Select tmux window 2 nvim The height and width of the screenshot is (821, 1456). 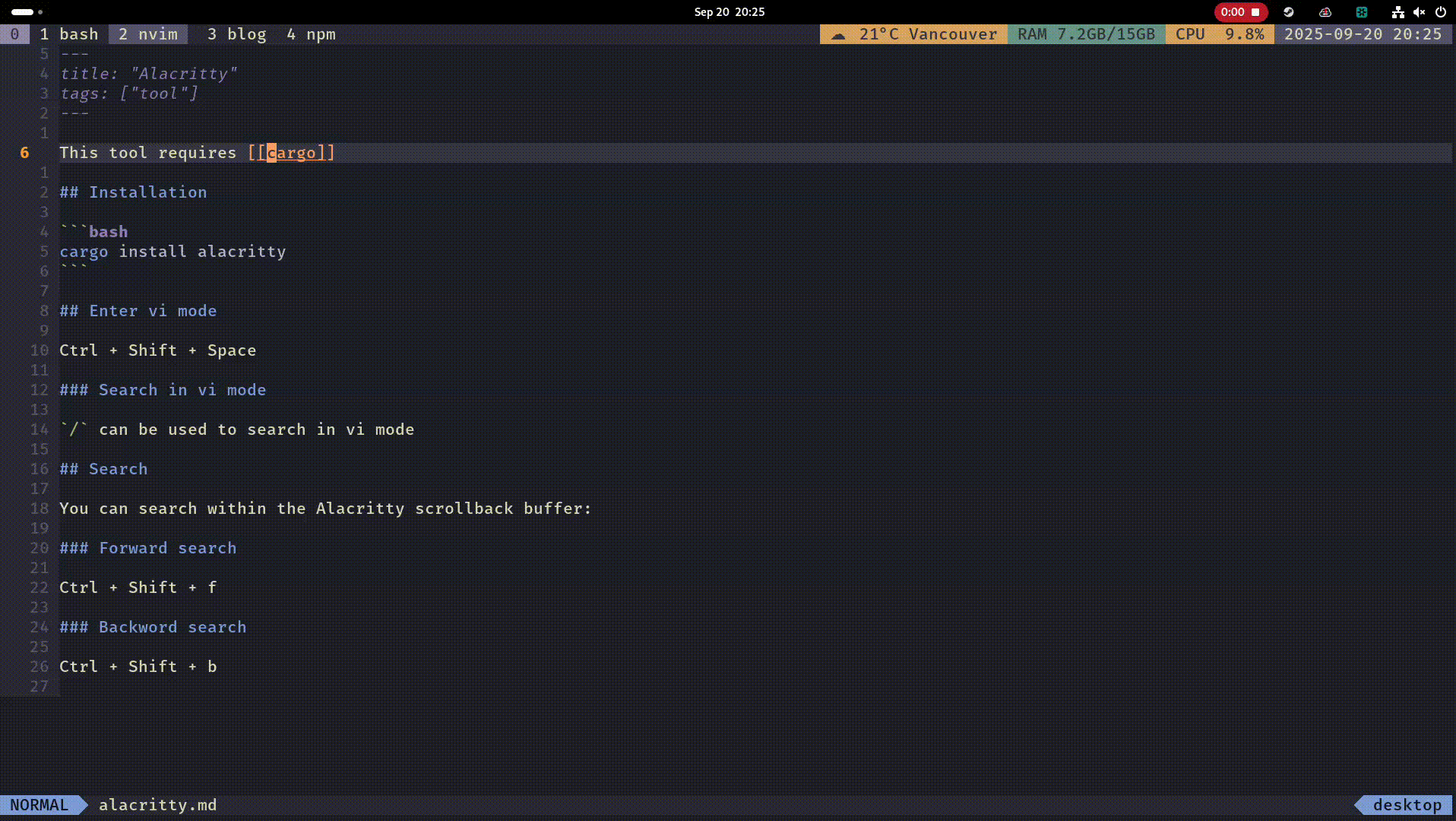[148, 34]
